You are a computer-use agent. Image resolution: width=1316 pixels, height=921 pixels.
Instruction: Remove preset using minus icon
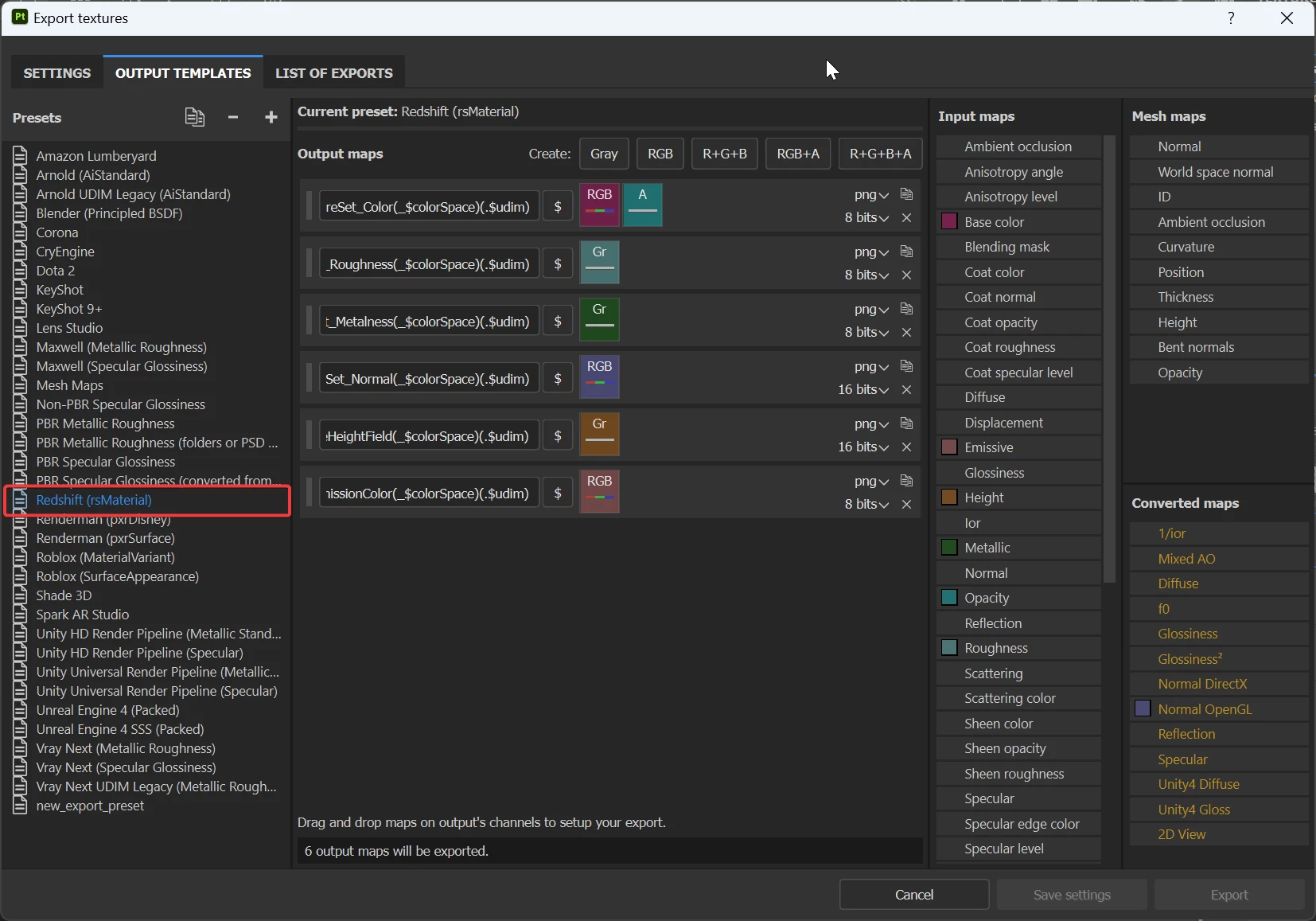pos(233,117)
